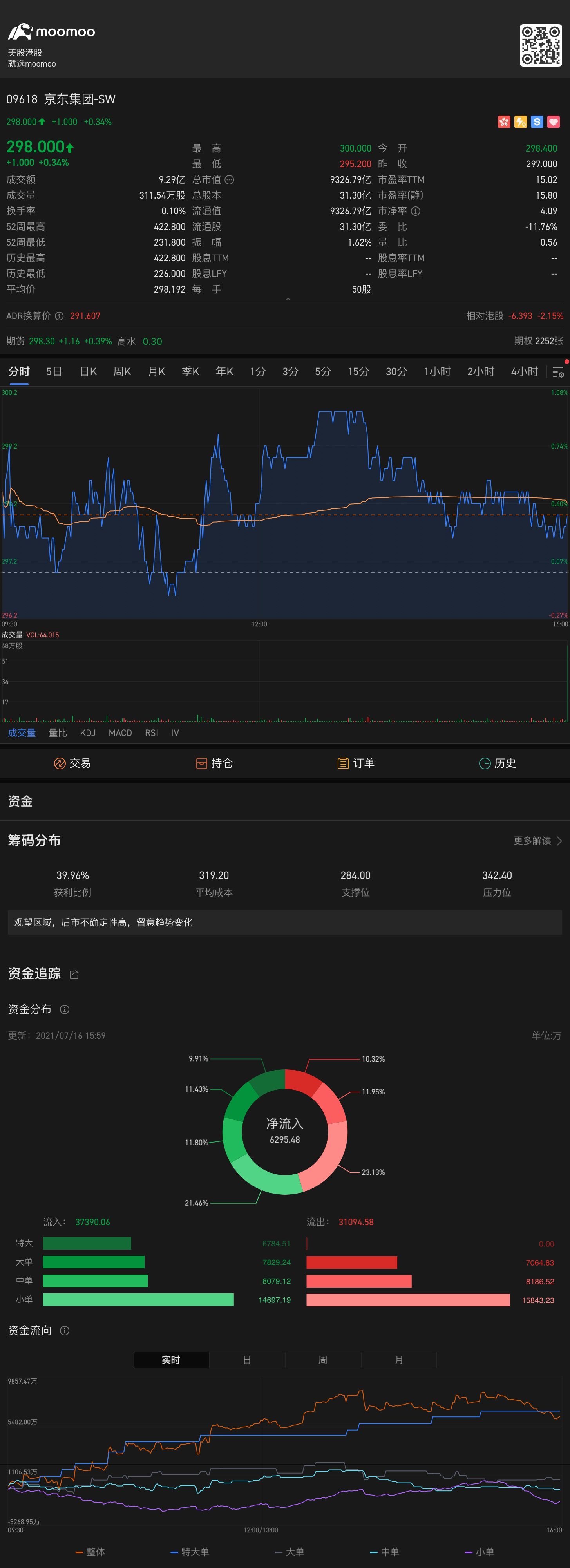Select the 3分 timeframe
The image size is (570, 1568).
pos(290,371)
